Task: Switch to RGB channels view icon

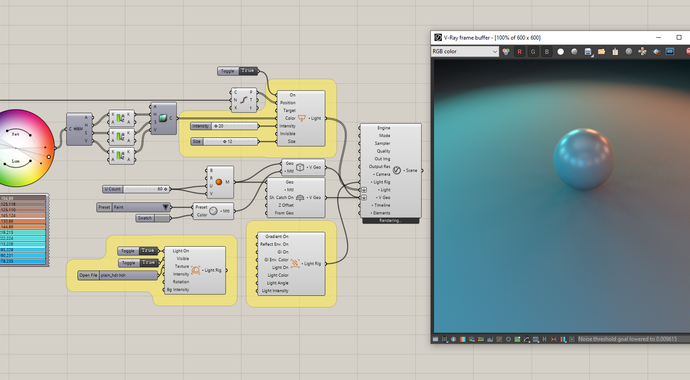Action: [x=506, y=51]
